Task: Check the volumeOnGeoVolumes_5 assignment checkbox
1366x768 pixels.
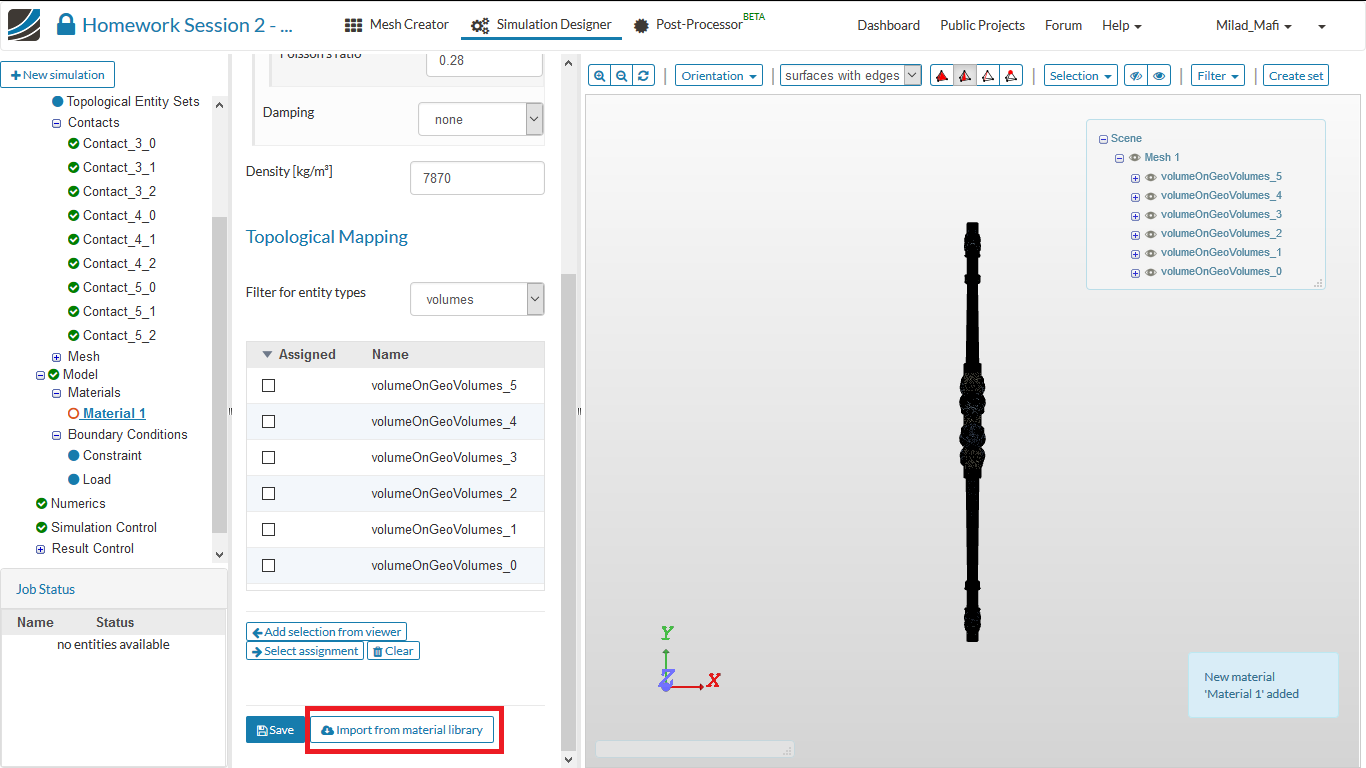Action: [268, 385]
